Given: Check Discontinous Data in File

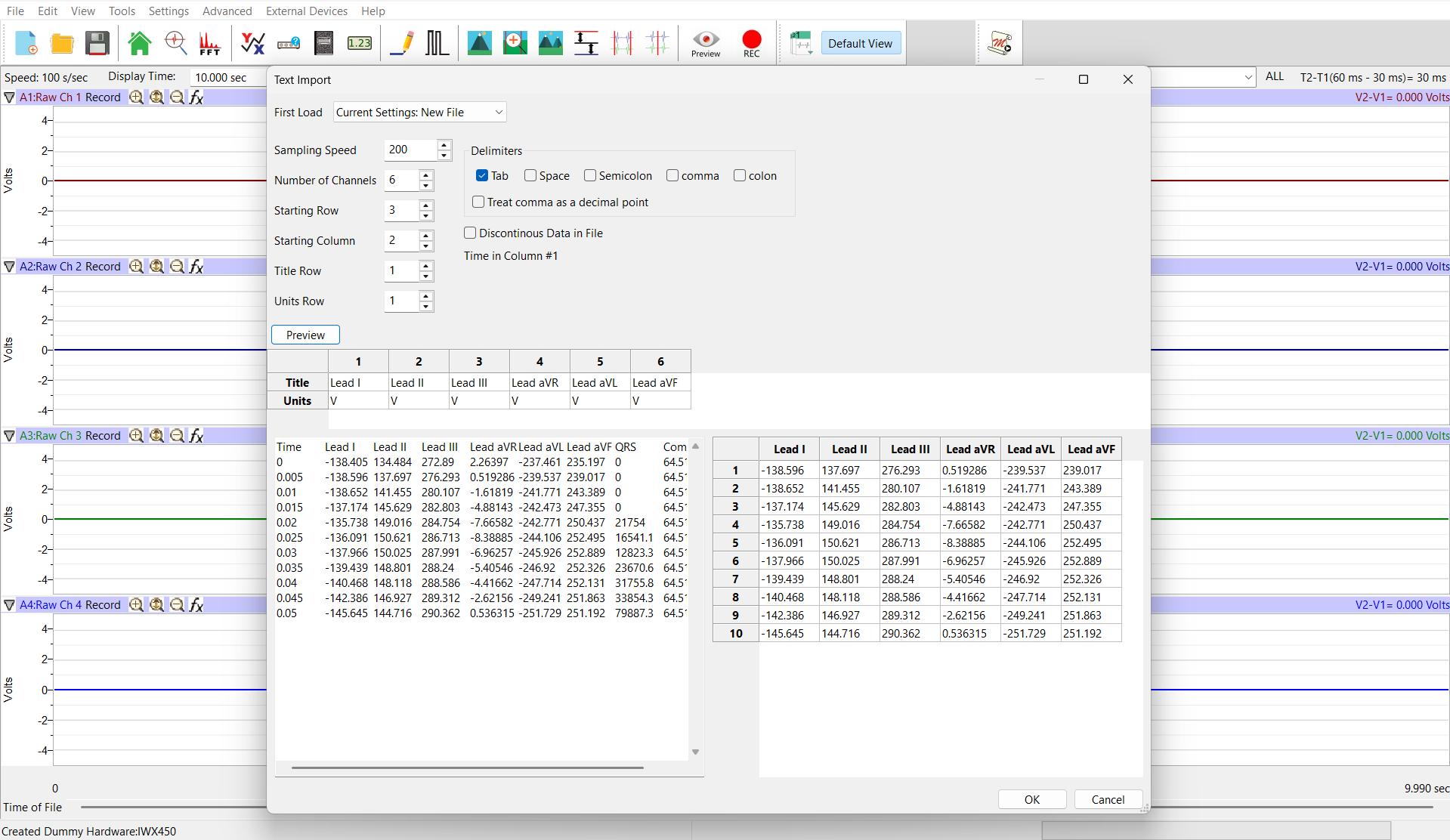Looking at the screenshot, I should click(x=470, y=233).
